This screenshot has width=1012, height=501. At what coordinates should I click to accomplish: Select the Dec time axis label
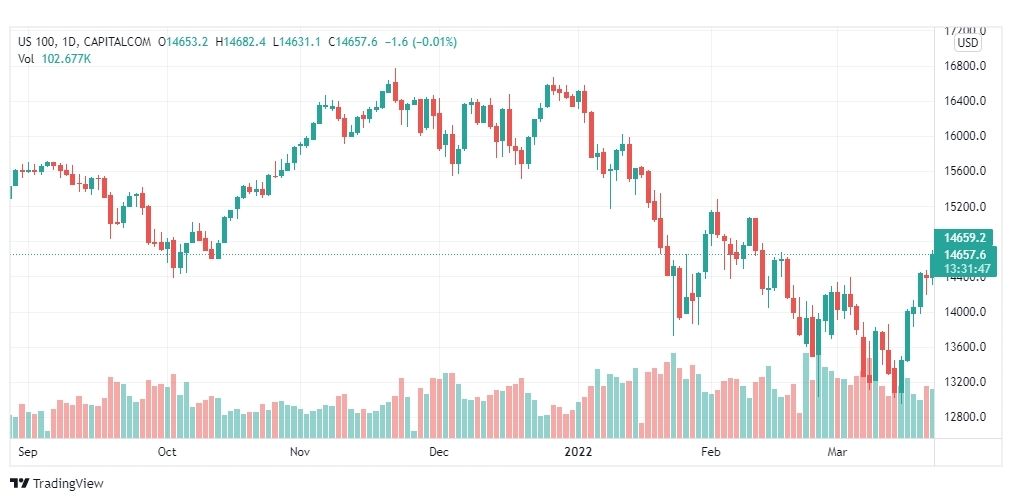pyautogui.click(x=439, y=451)
